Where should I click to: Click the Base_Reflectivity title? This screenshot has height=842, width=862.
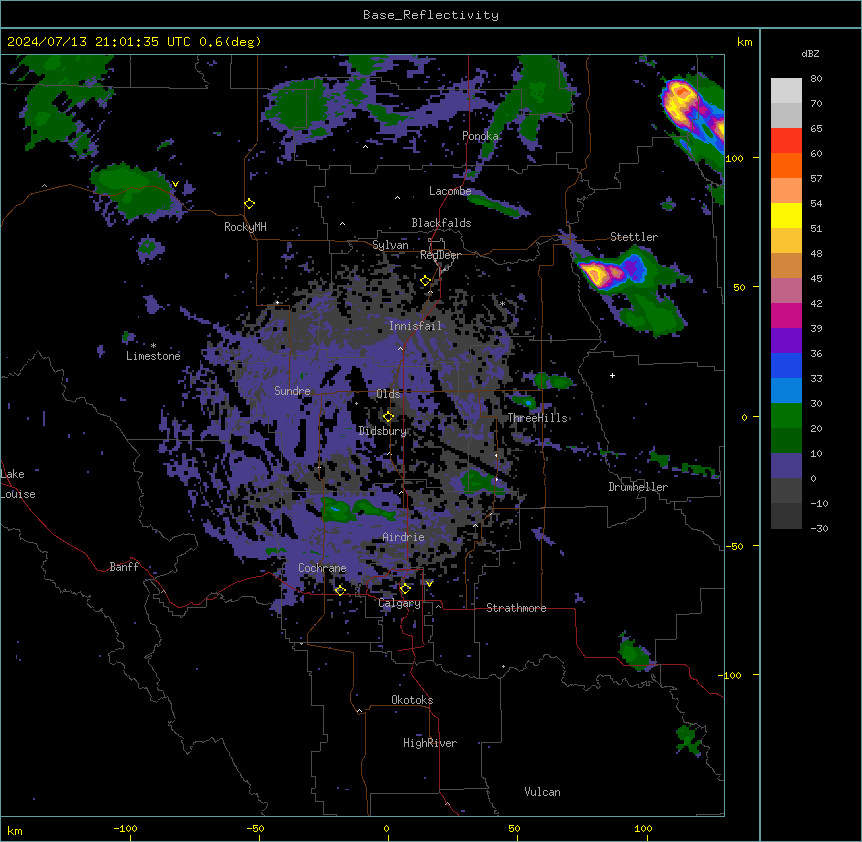tap(431, 15)
